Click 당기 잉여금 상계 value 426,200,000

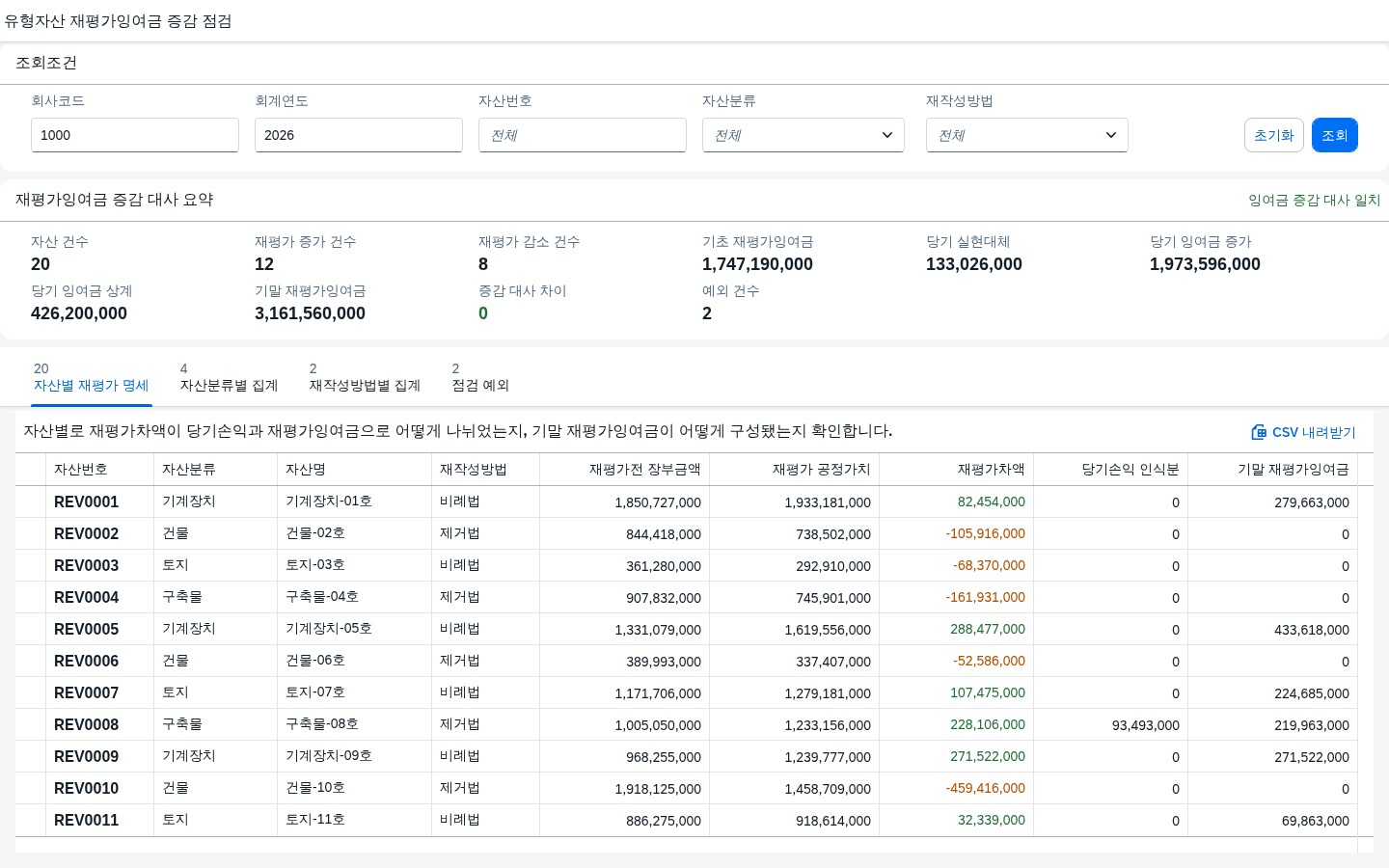tap(79, 313)
